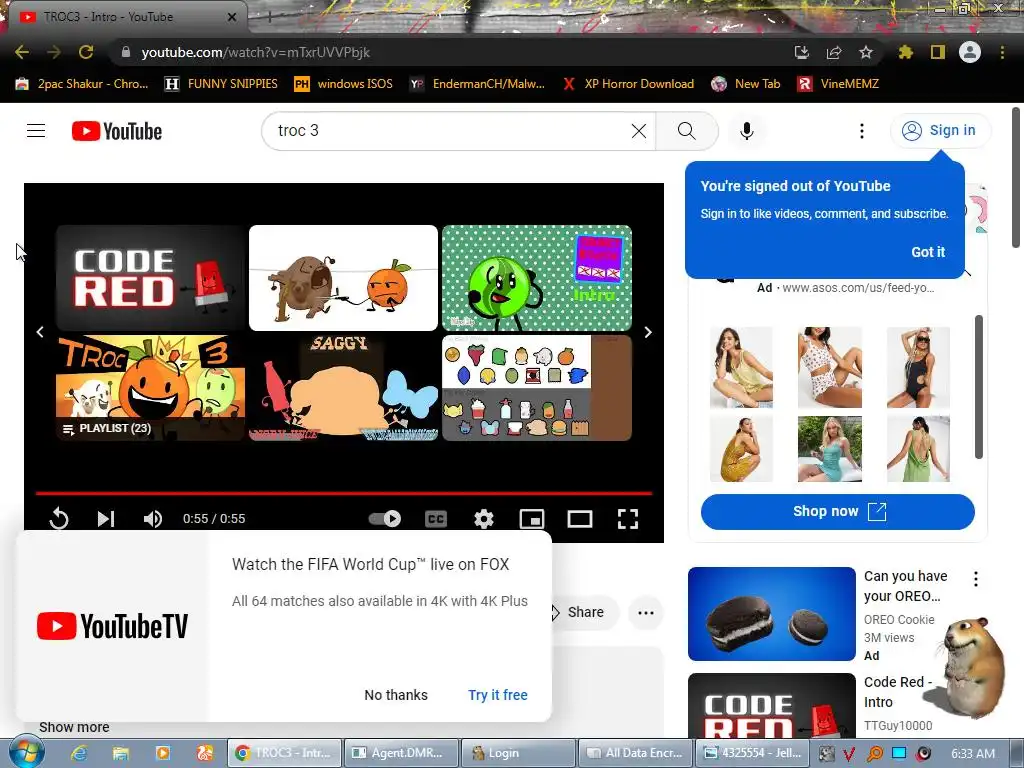Open OREO ad options menu
Screen dimensions: 1024x768
(976, 579)
